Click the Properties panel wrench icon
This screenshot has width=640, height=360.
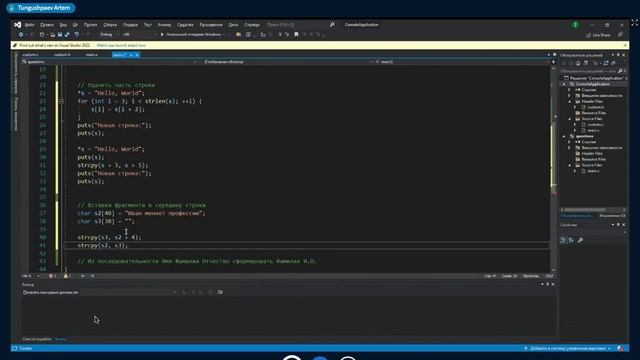(x=580, y=240)
